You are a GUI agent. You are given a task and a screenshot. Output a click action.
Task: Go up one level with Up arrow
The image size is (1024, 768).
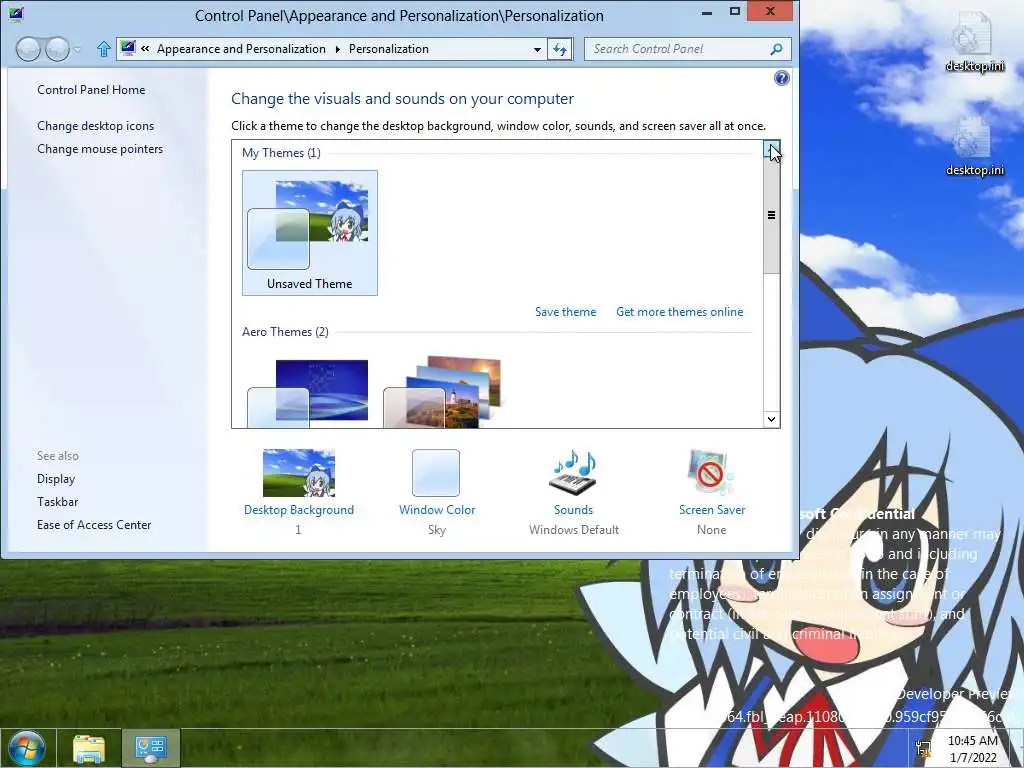[103, 49]
